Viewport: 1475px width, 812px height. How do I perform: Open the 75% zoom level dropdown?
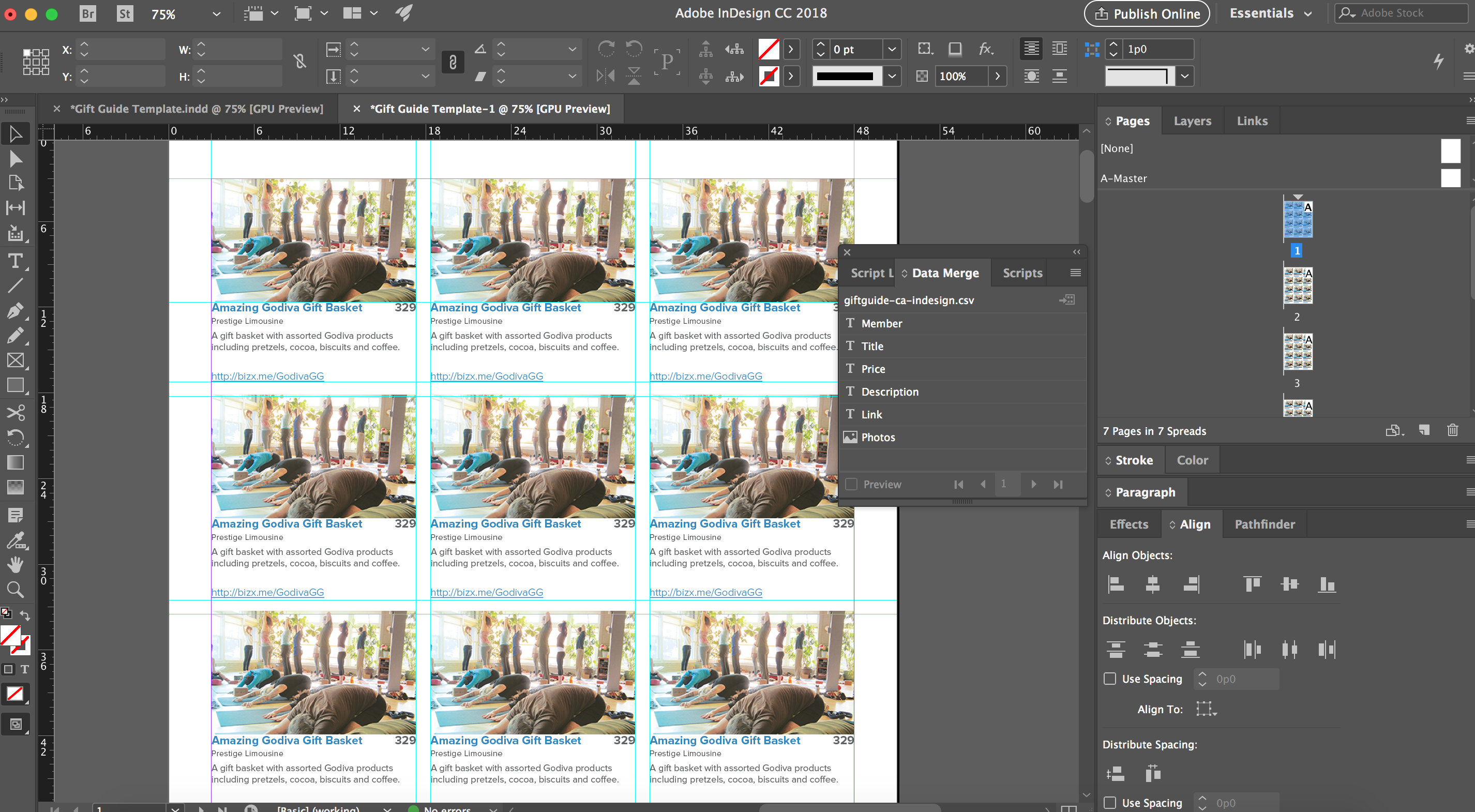[216, 14]
